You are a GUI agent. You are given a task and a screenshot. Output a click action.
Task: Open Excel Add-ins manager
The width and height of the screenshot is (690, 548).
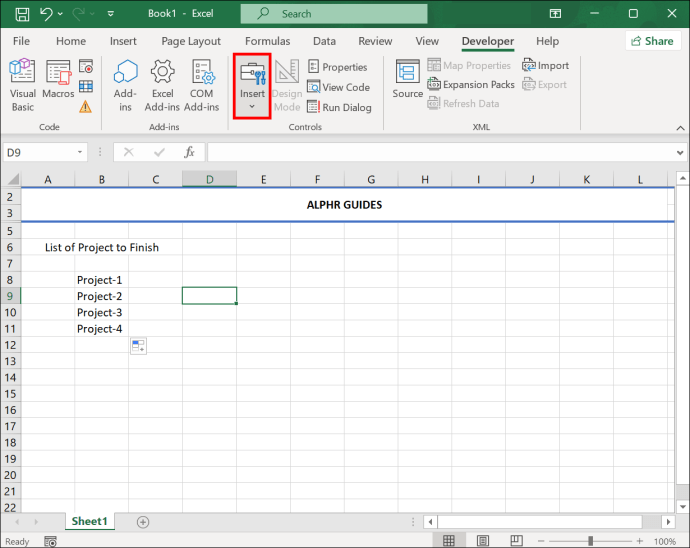click(162, 85)
